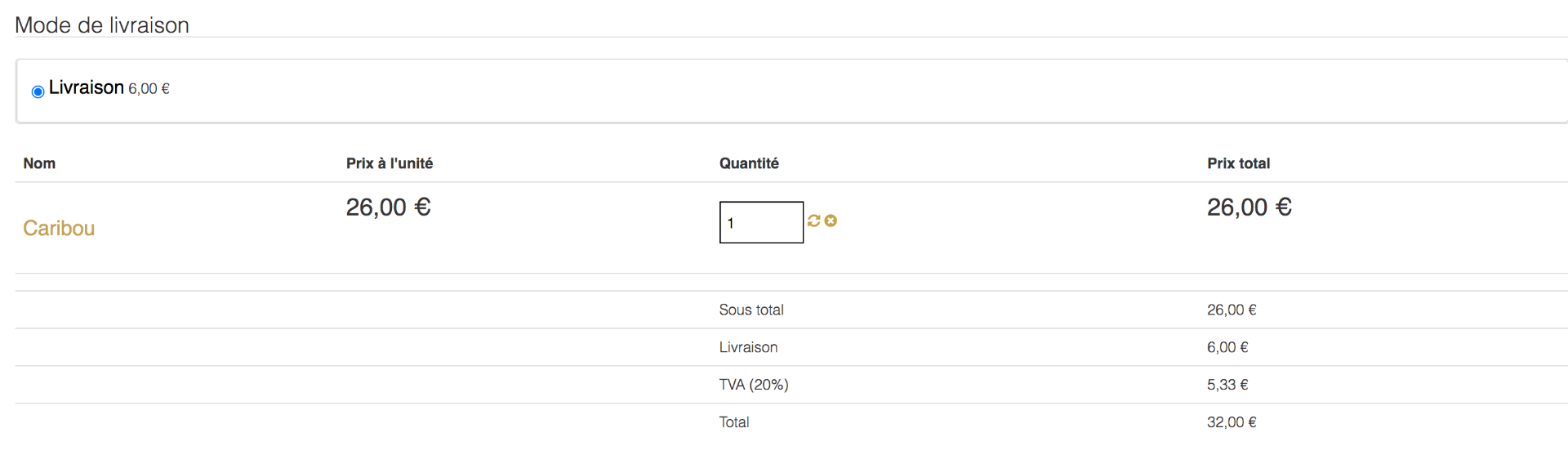Select the Livraison delivery radio button
This screenshot has height=464, width=1568.
coord(38,91)
